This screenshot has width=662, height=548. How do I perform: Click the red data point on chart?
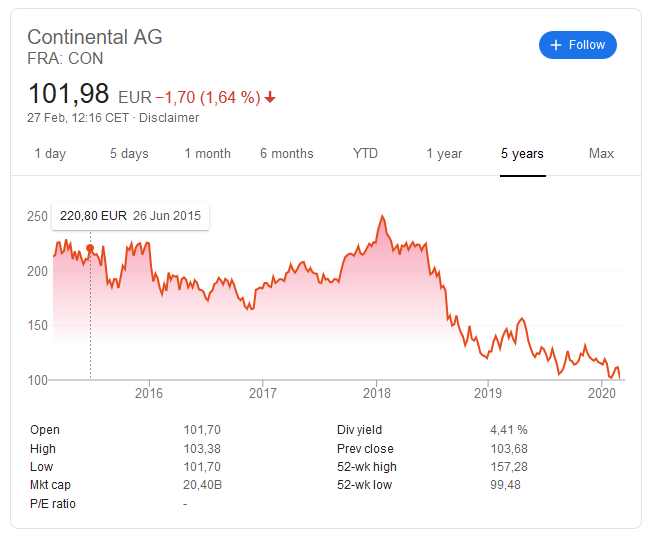pyautogui.click(x=90, y=248)
